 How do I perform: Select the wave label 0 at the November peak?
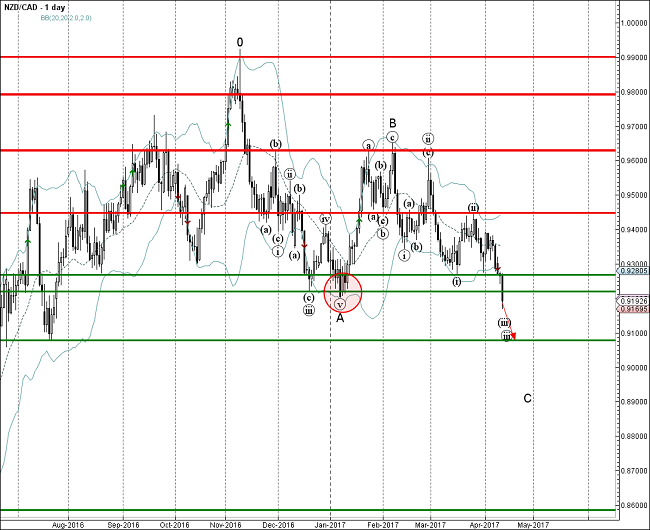tap(240, 42)
